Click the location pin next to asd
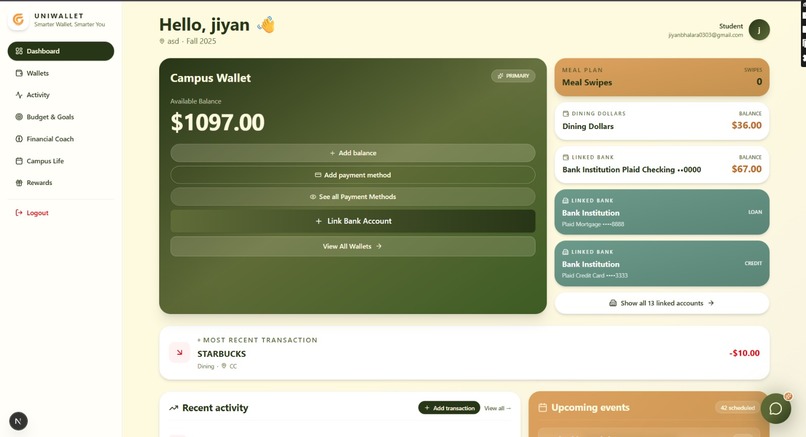 coord(162,41)
